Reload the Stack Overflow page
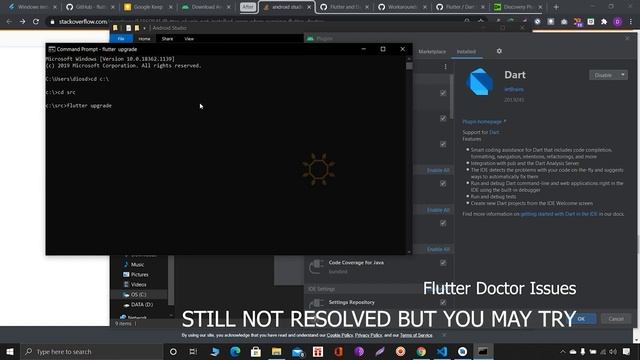 (x=36, y=21)
